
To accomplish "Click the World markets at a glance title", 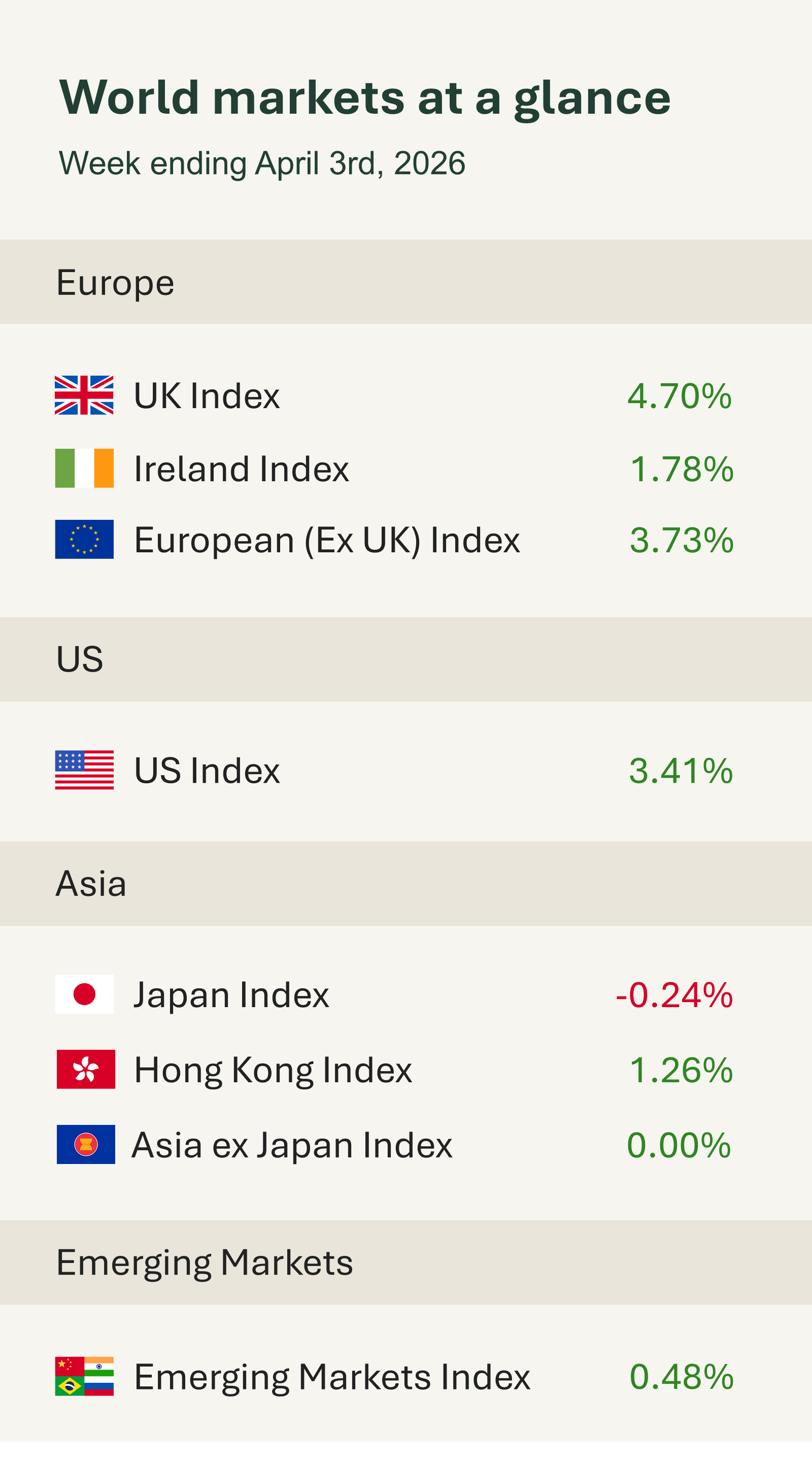I will (365, 97).
